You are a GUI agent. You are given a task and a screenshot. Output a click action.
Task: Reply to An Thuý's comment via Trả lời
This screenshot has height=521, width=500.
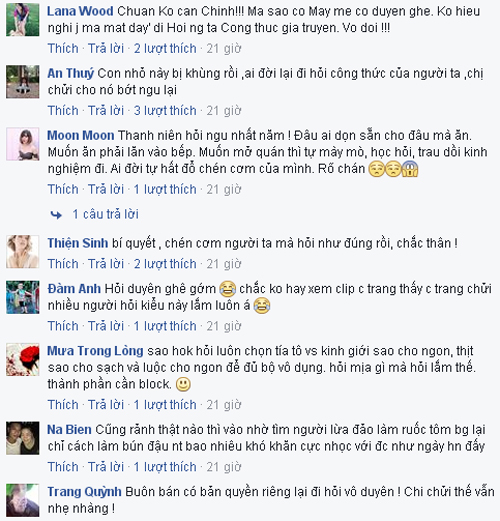(106, 110)
